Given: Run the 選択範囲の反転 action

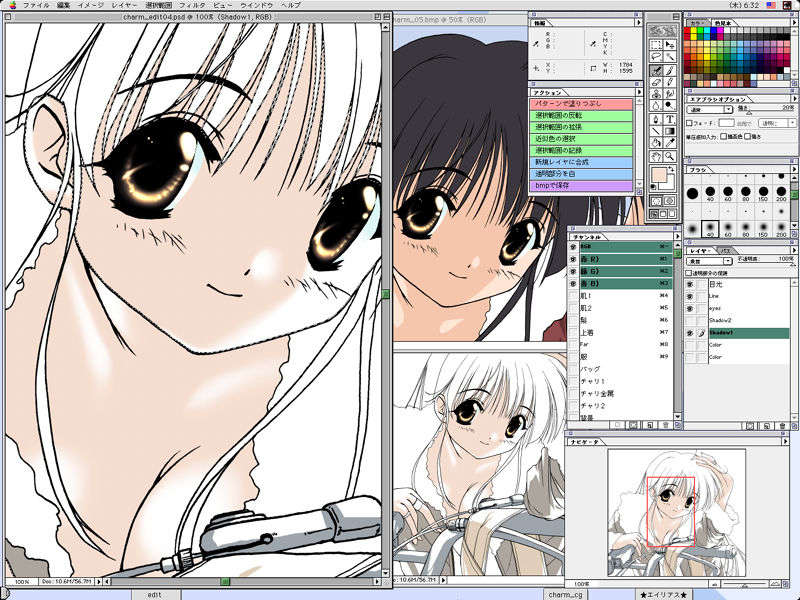Looking at the screenshot, I should (x=581, y=115).
